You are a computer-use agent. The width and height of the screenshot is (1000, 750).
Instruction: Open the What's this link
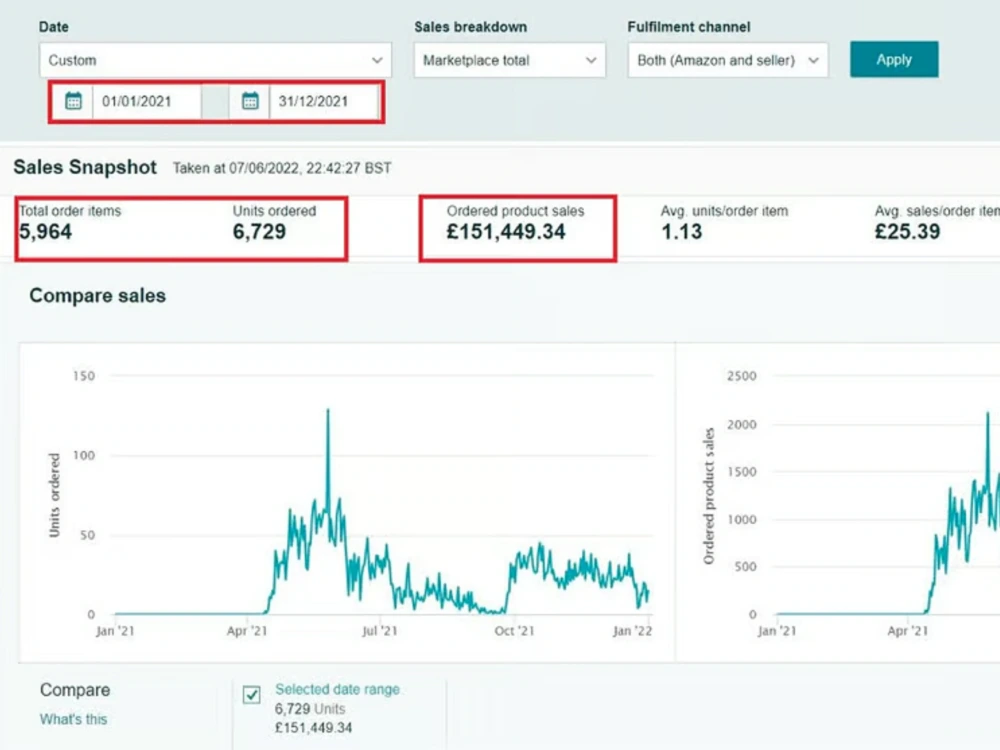coord(73,719)
